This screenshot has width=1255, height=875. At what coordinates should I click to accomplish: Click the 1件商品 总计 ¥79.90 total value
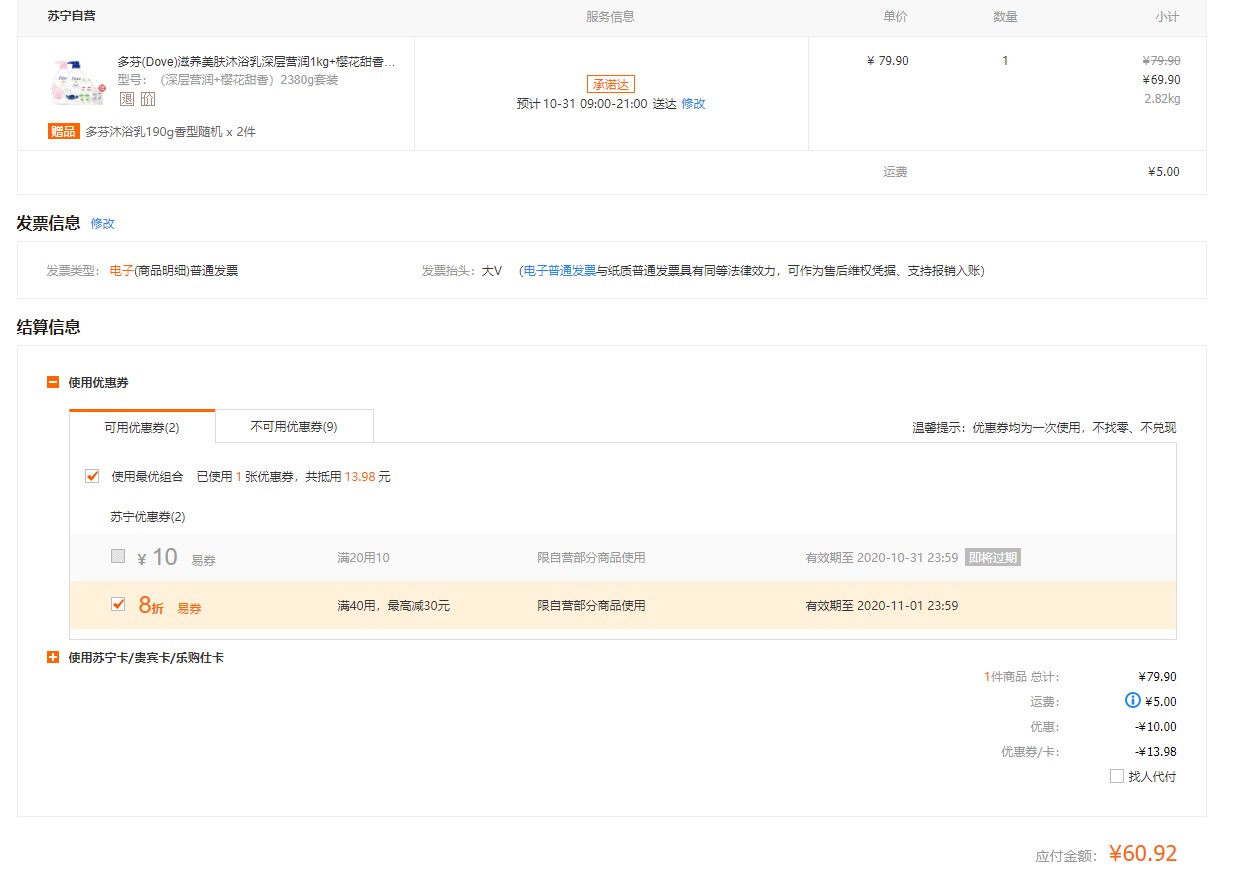1157,677
